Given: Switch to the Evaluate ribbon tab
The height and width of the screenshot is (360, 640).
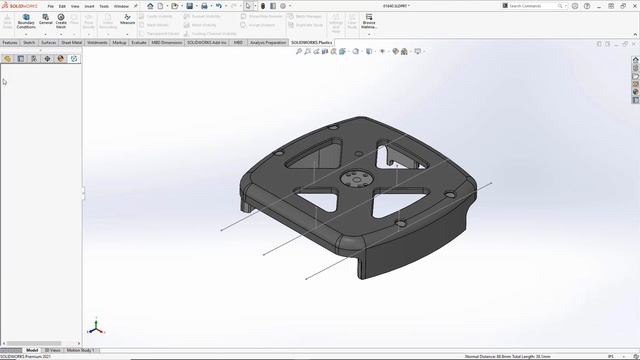Looking at the screenshot, I should click(139, 42).
